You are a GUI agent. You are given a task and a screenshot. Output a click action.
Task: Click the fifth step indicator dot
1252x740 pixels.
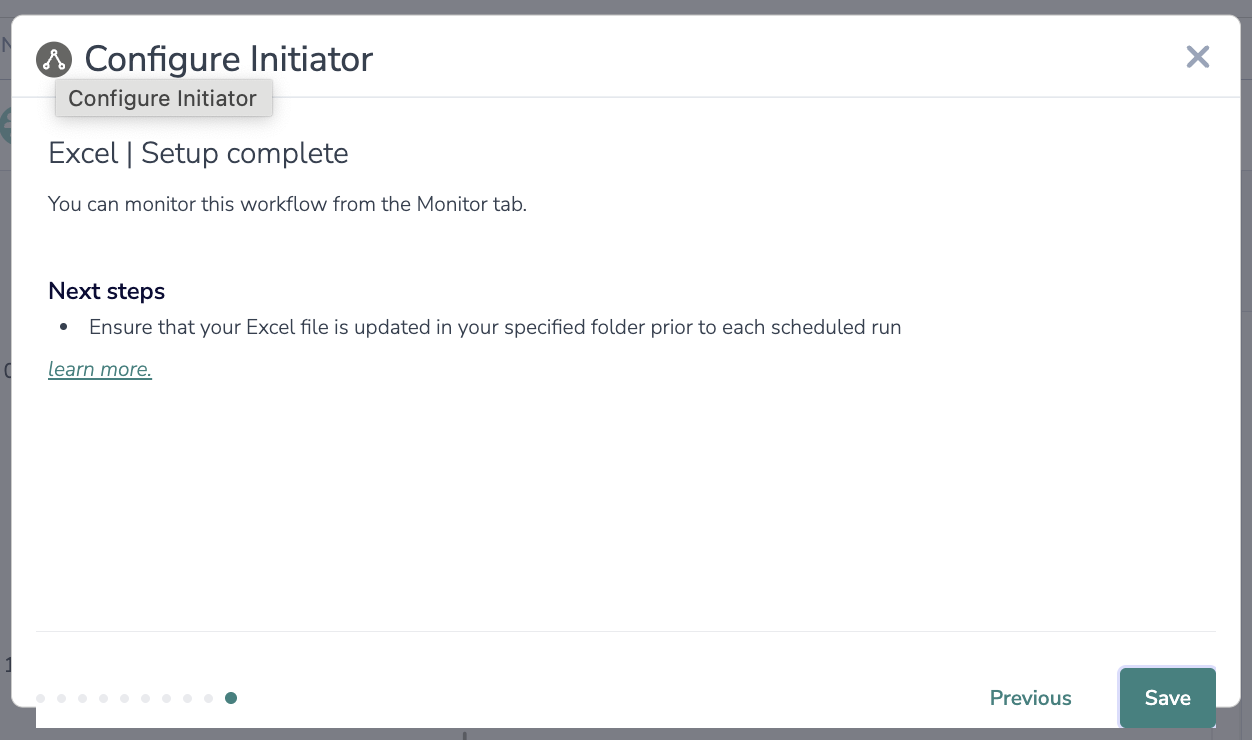[124, 698]
